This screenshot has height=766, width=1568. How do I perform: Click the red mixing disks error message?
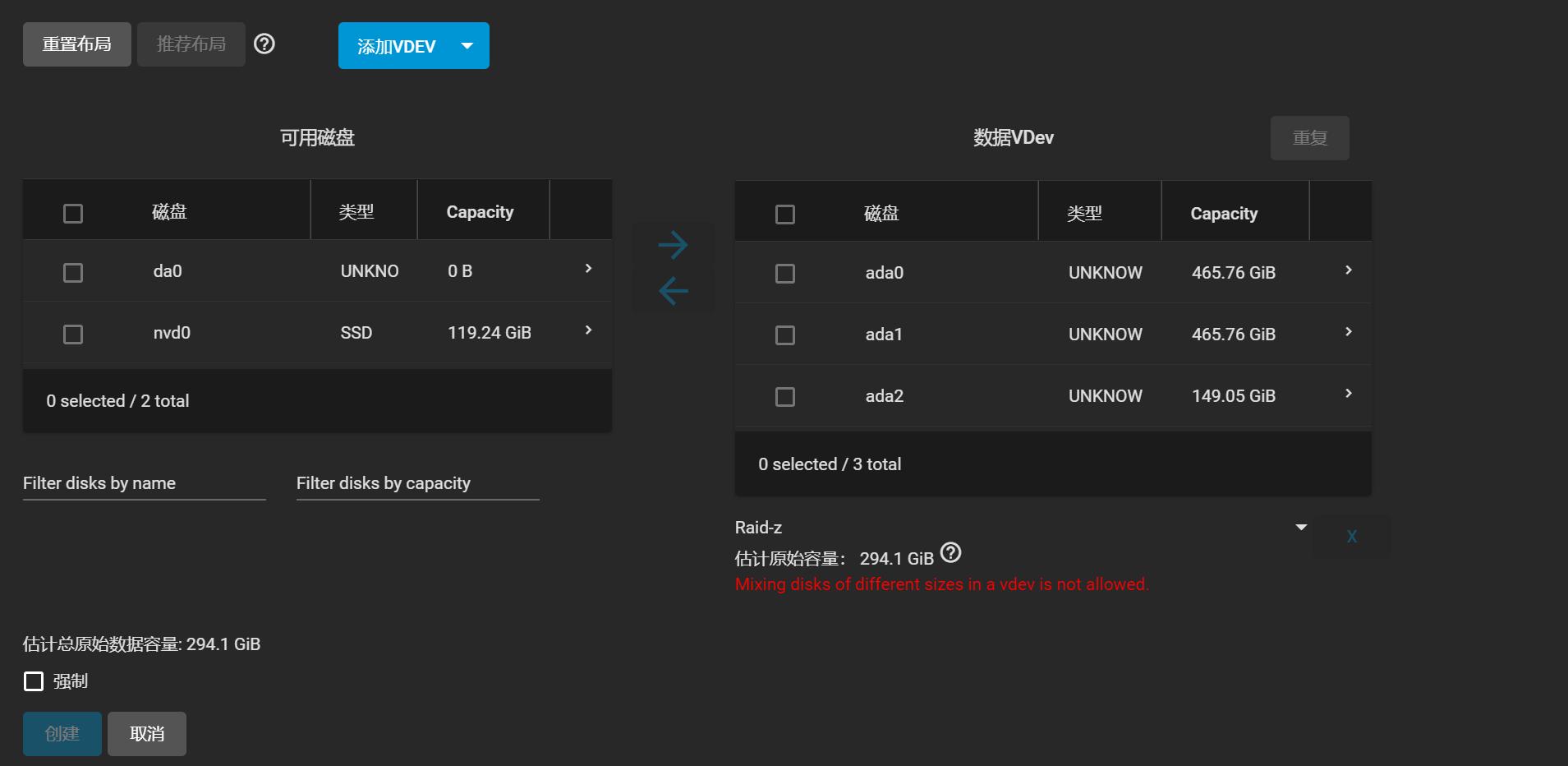[942, 584]
